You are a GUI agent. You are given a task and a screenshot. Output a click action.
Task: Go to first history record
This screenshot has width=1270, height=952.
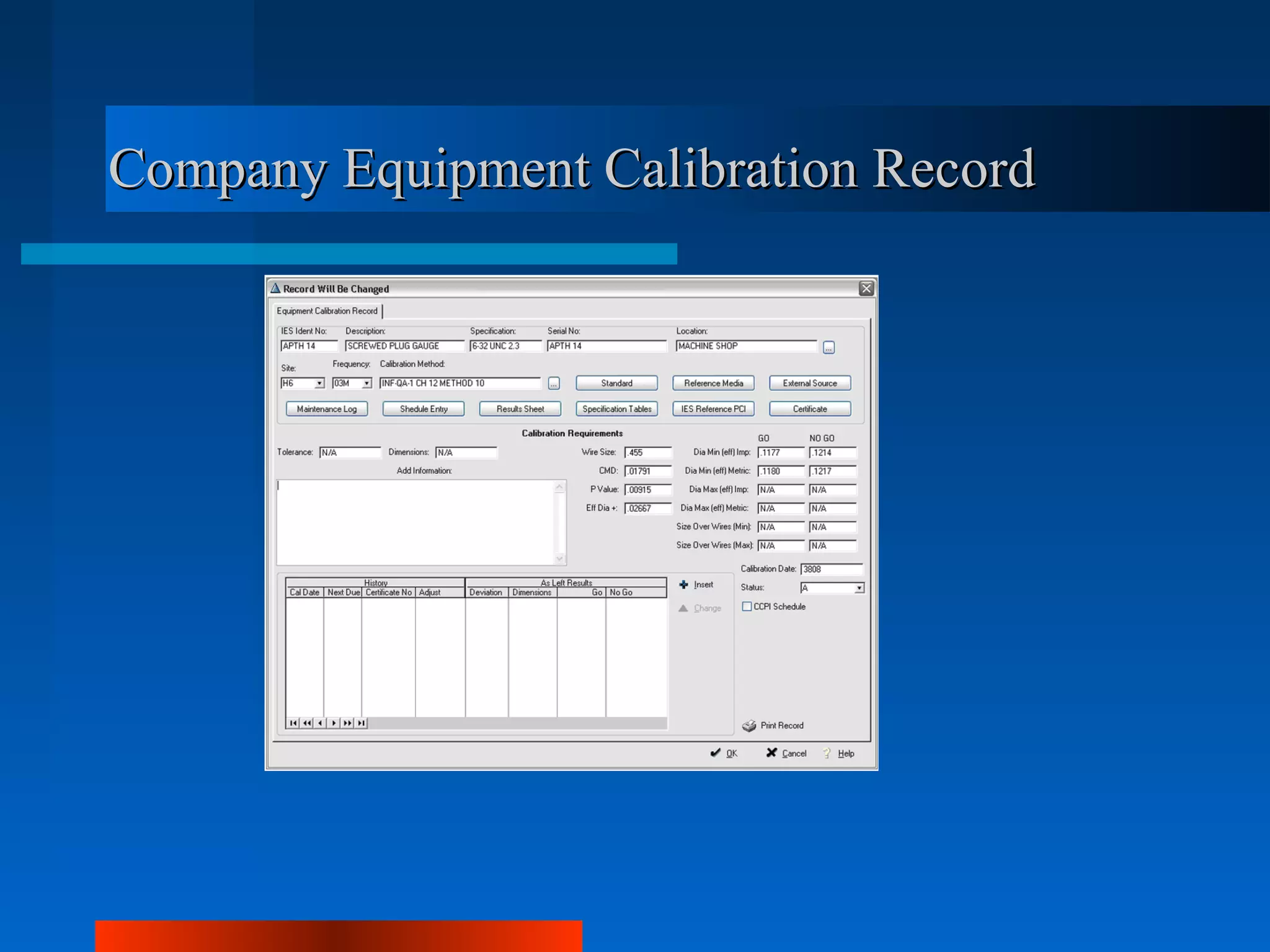click(293, 723)
